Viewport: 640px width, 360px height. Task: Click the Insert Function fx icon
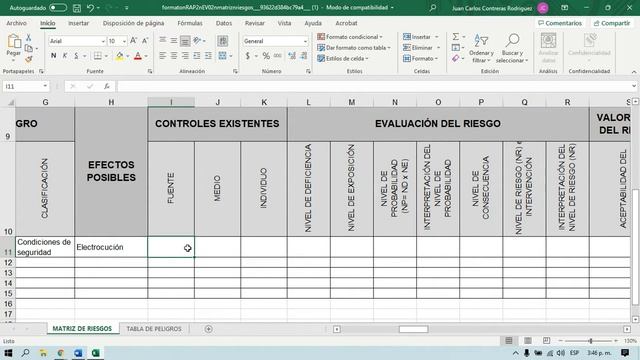coord(107,87)
